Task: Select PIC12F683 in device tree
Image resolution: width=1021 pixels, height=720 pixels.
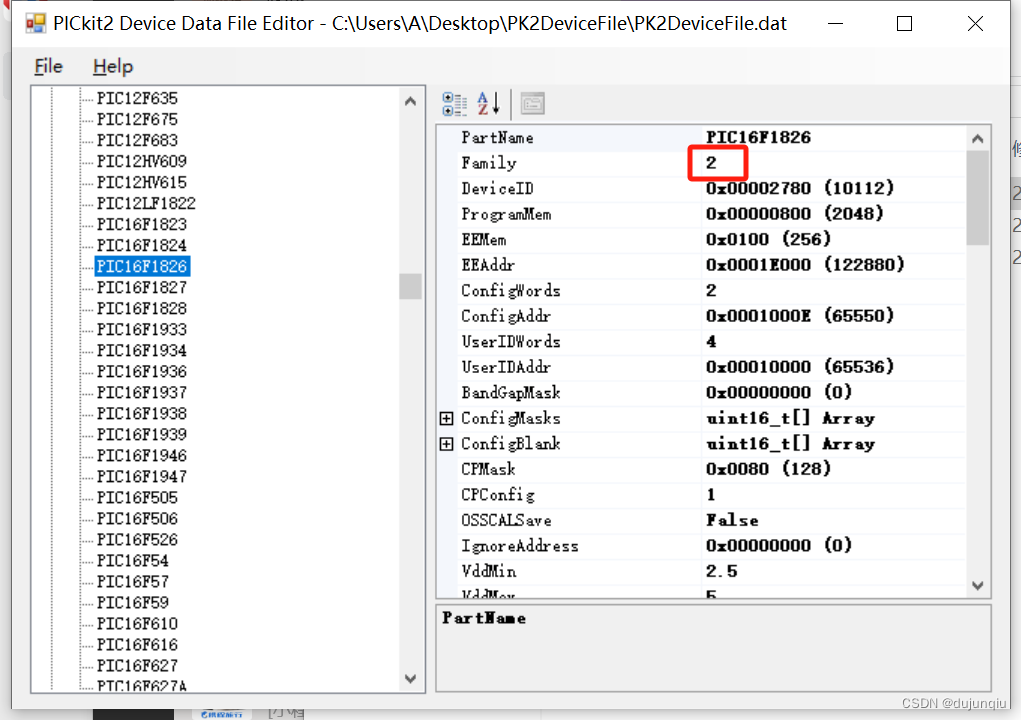Action: pos(137,141)
